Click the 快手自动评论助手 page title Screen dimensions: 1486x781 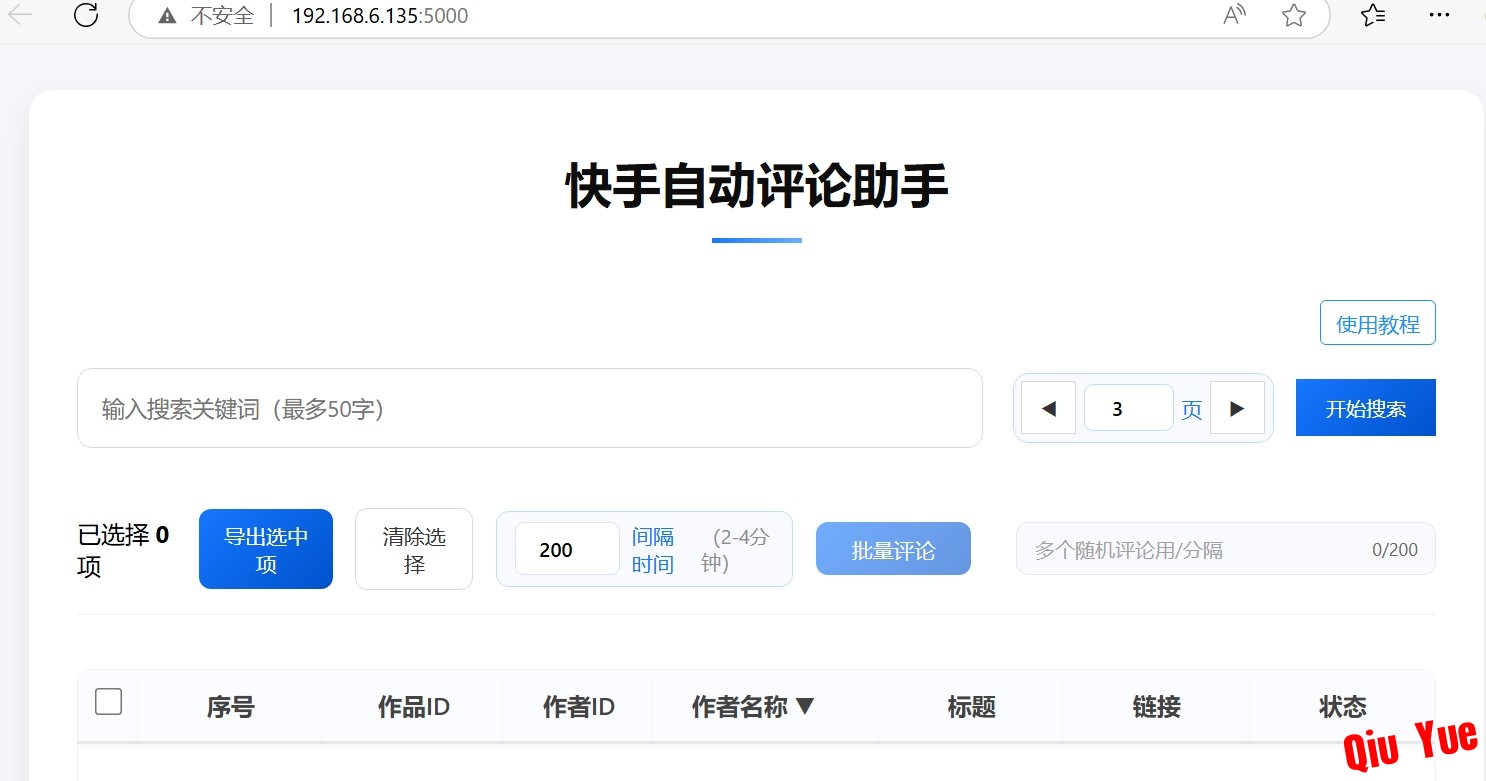[757, 186]
